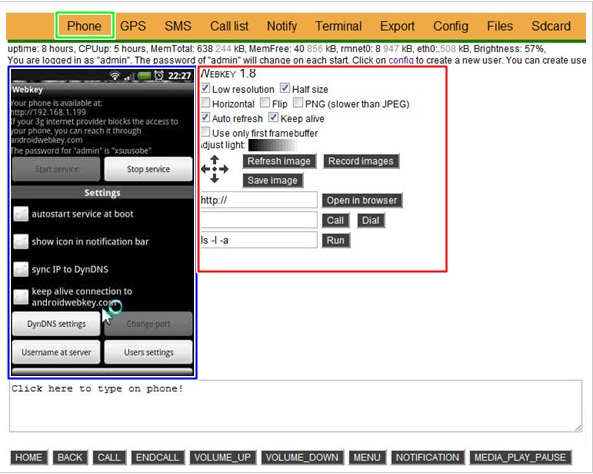This screenshot has width=593, height=474.
Task: Click the ls -l -a command field
Action: pos(259,240)
